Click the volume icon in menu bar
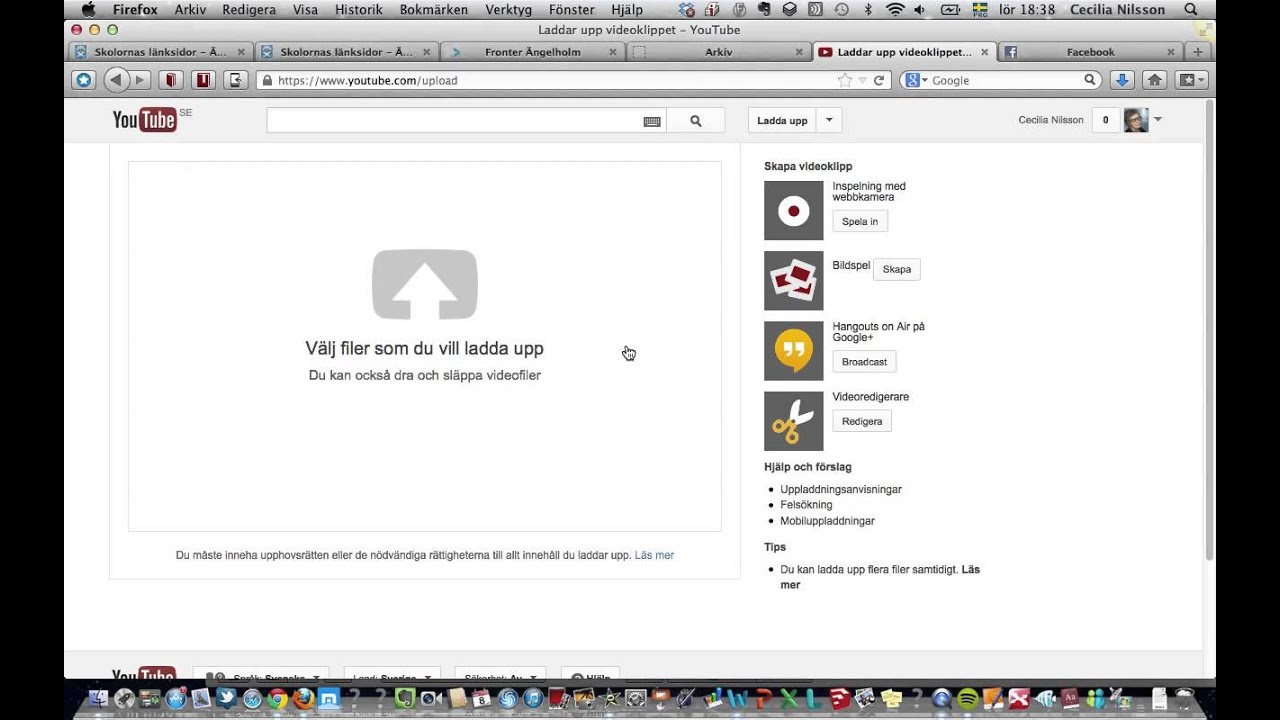 920,10
